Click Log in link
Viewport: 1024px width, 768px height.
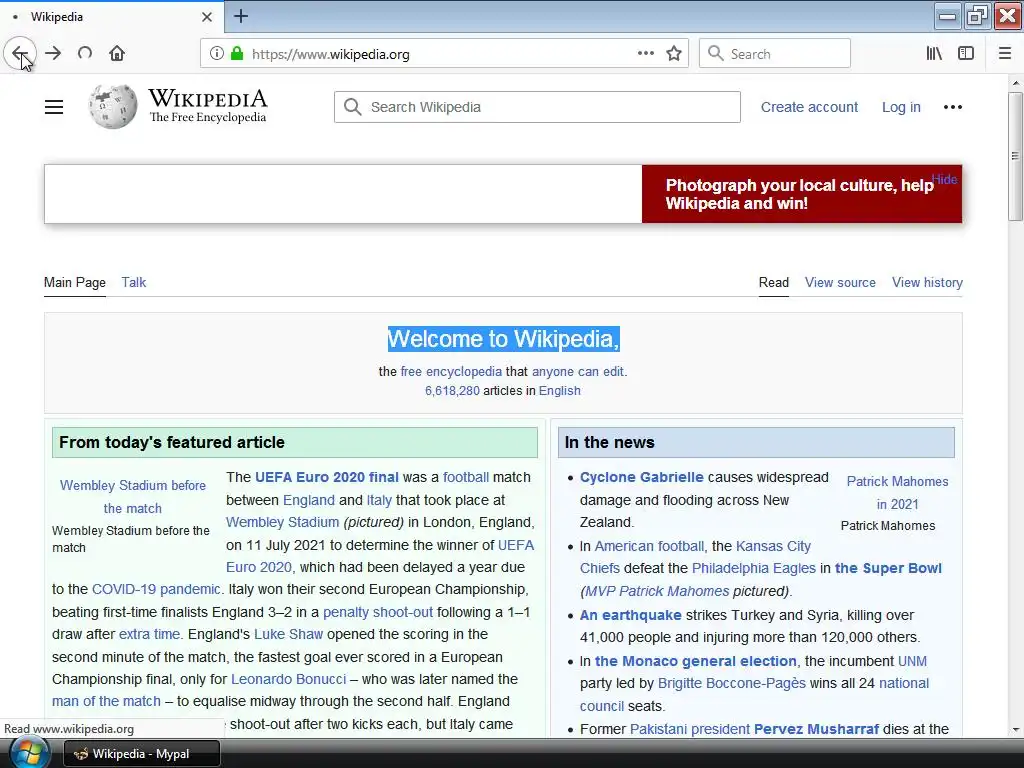pyautogui.click(x=901, y=107)
